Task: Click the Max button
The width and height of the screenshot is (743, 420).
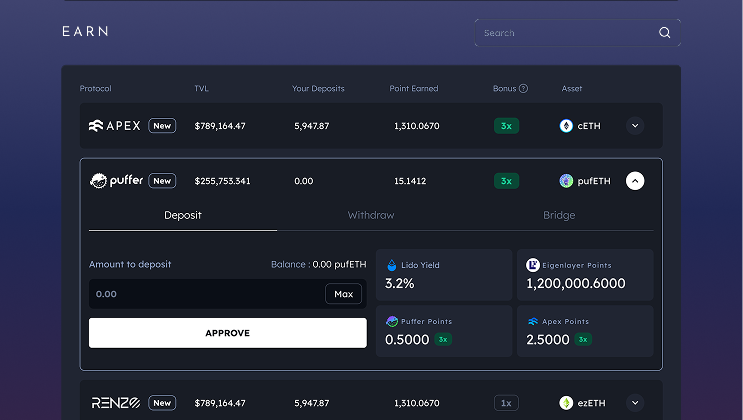Action: coord(344,294)
